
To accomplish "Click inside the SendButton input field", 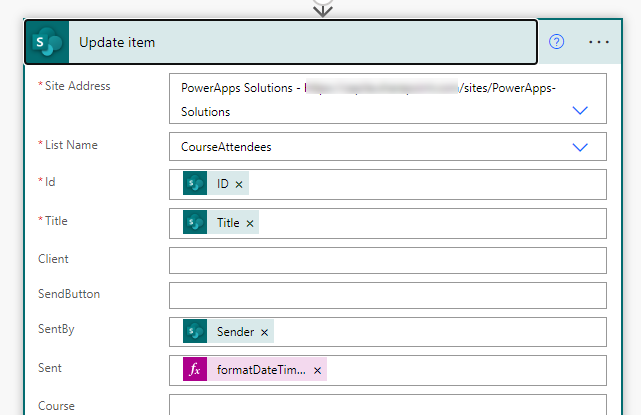I will pyautogui.click(x=388, y=295).
